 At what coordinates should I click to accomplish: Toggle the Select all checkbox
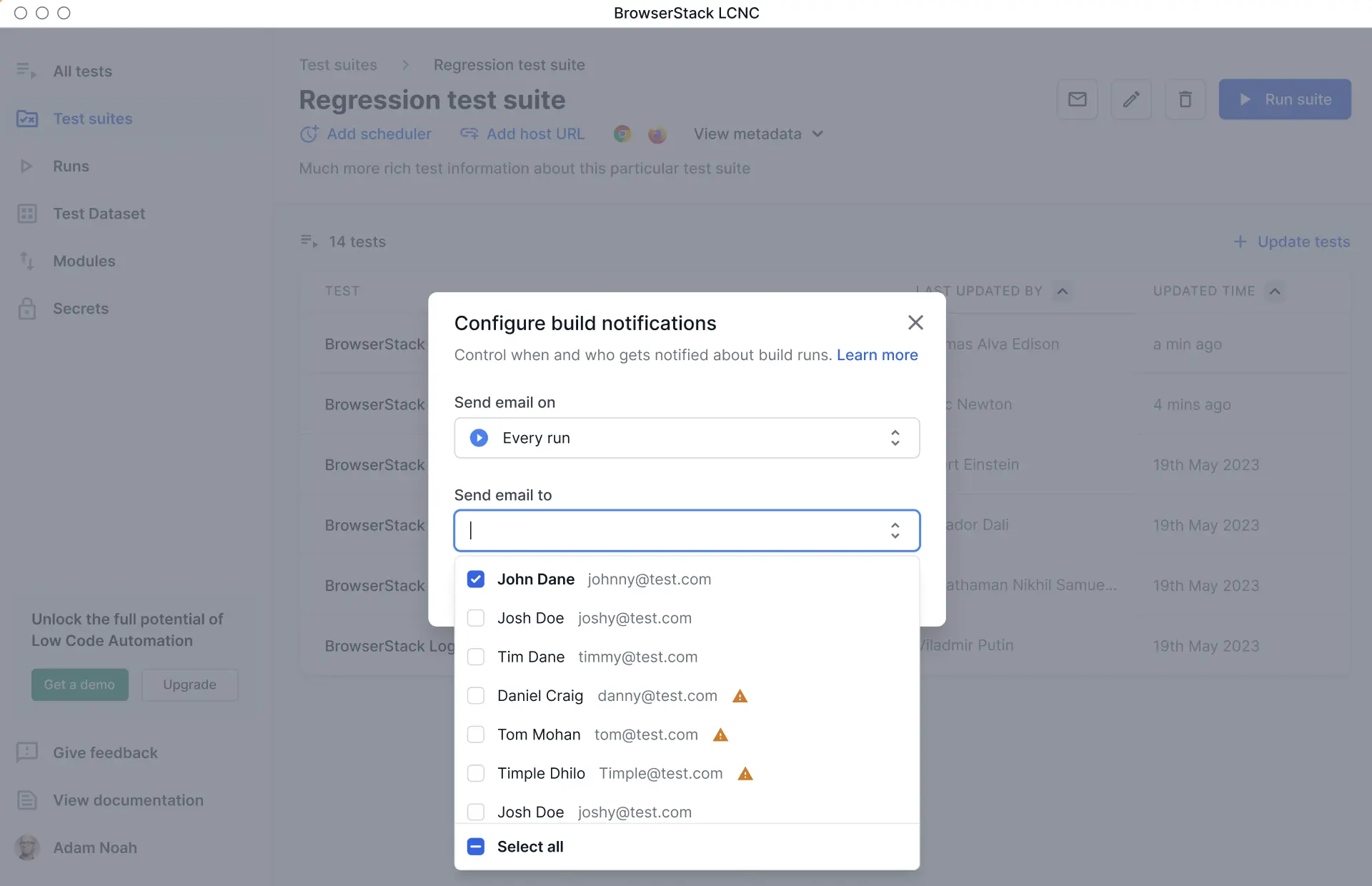[x=476, y=847]
